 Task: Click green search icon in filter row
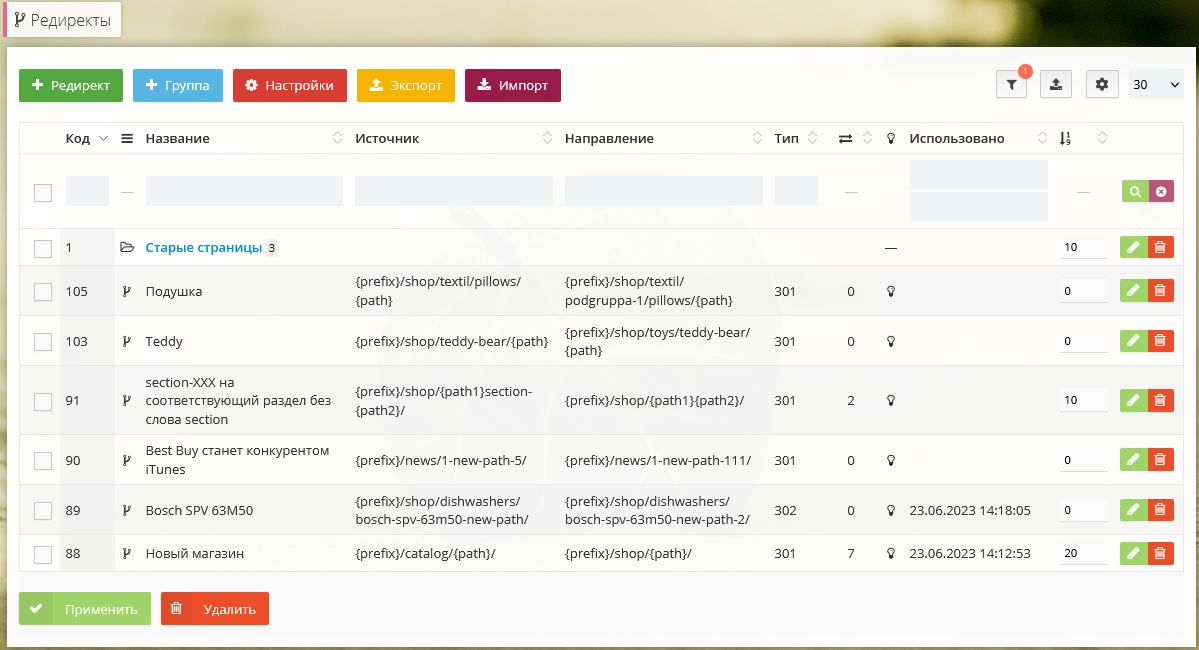(1134, 191)
